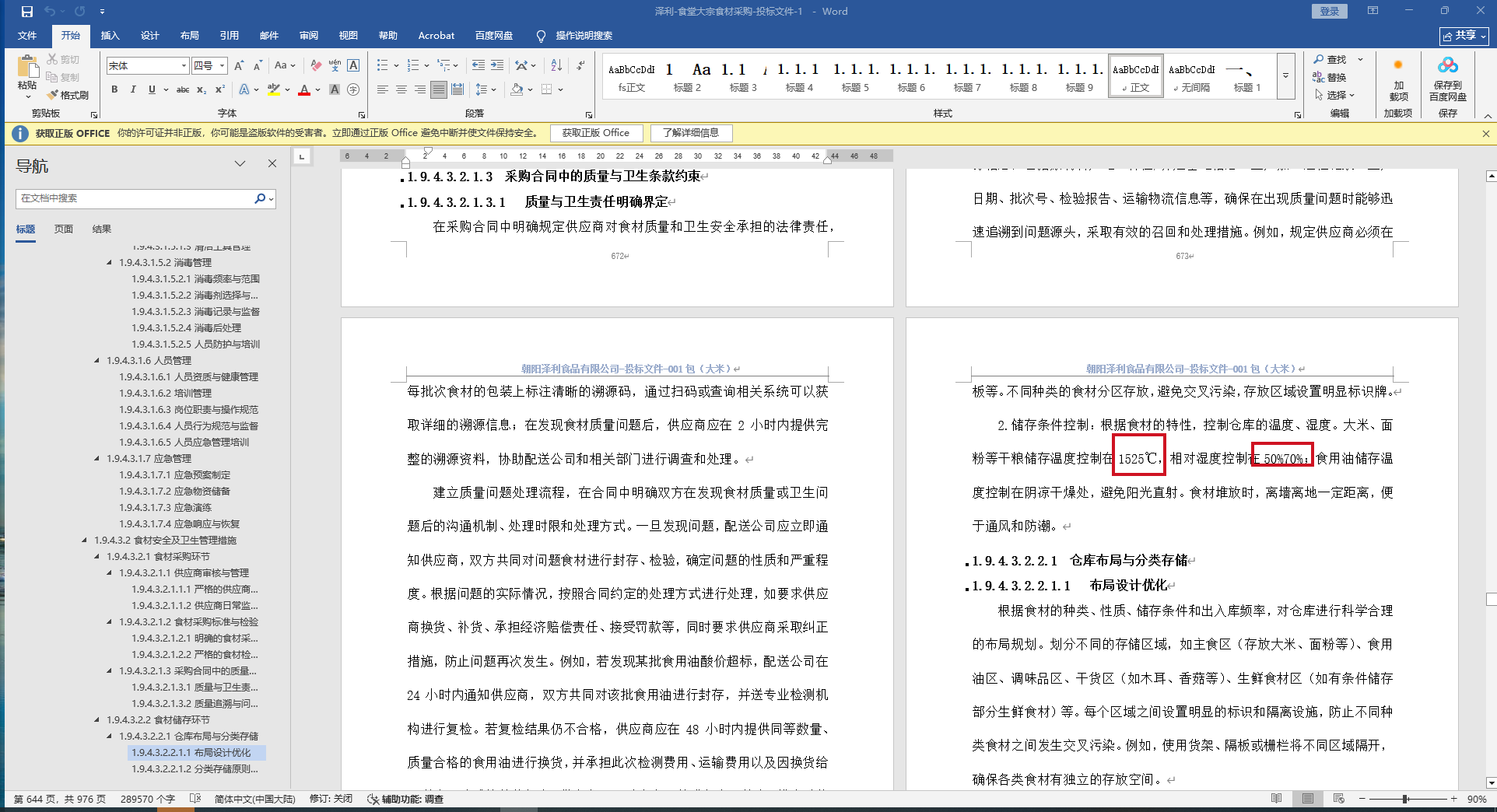Switch to Web Layout view icon
1497x812 pixels.
coord(1338,799)
